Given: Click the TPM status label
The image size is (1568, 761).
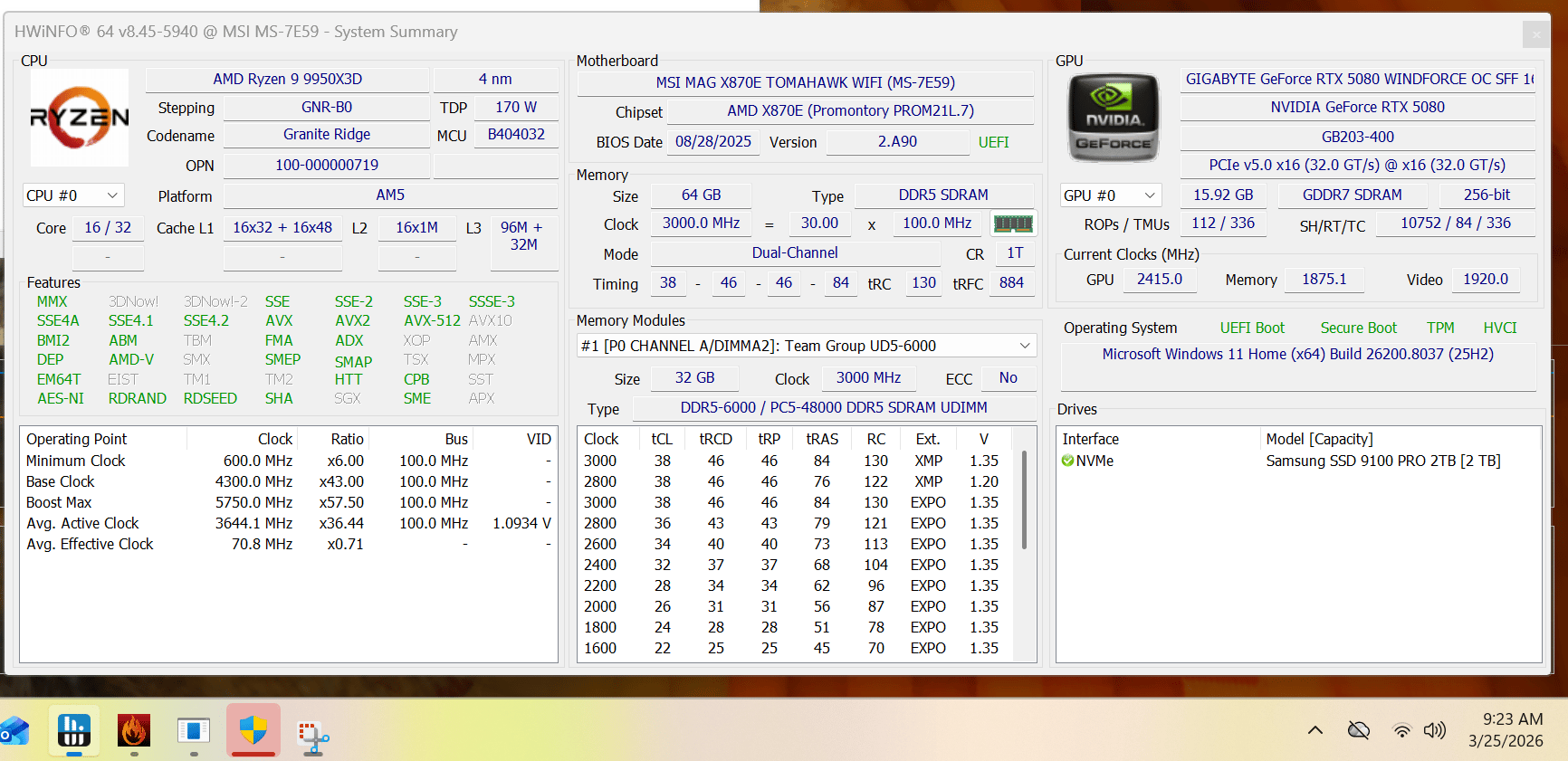Looking at the screenshot, I should [x=1440, y=328].
